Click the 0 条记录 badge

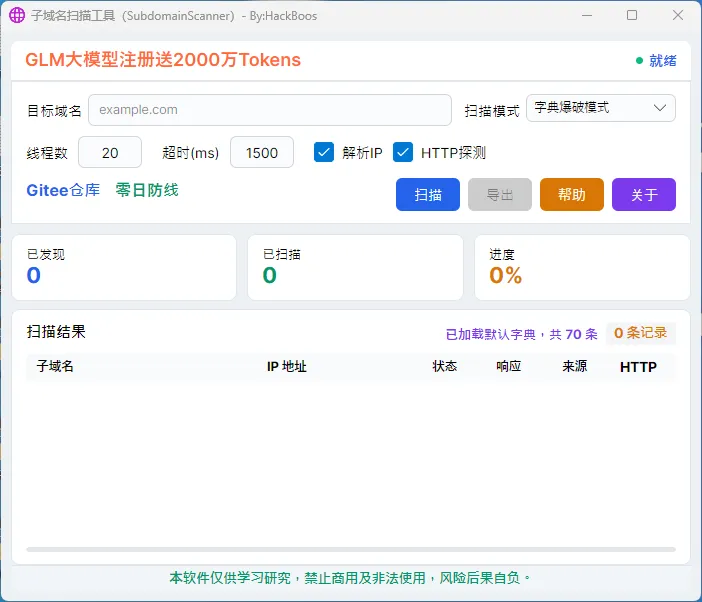click(x=641, y=333)
